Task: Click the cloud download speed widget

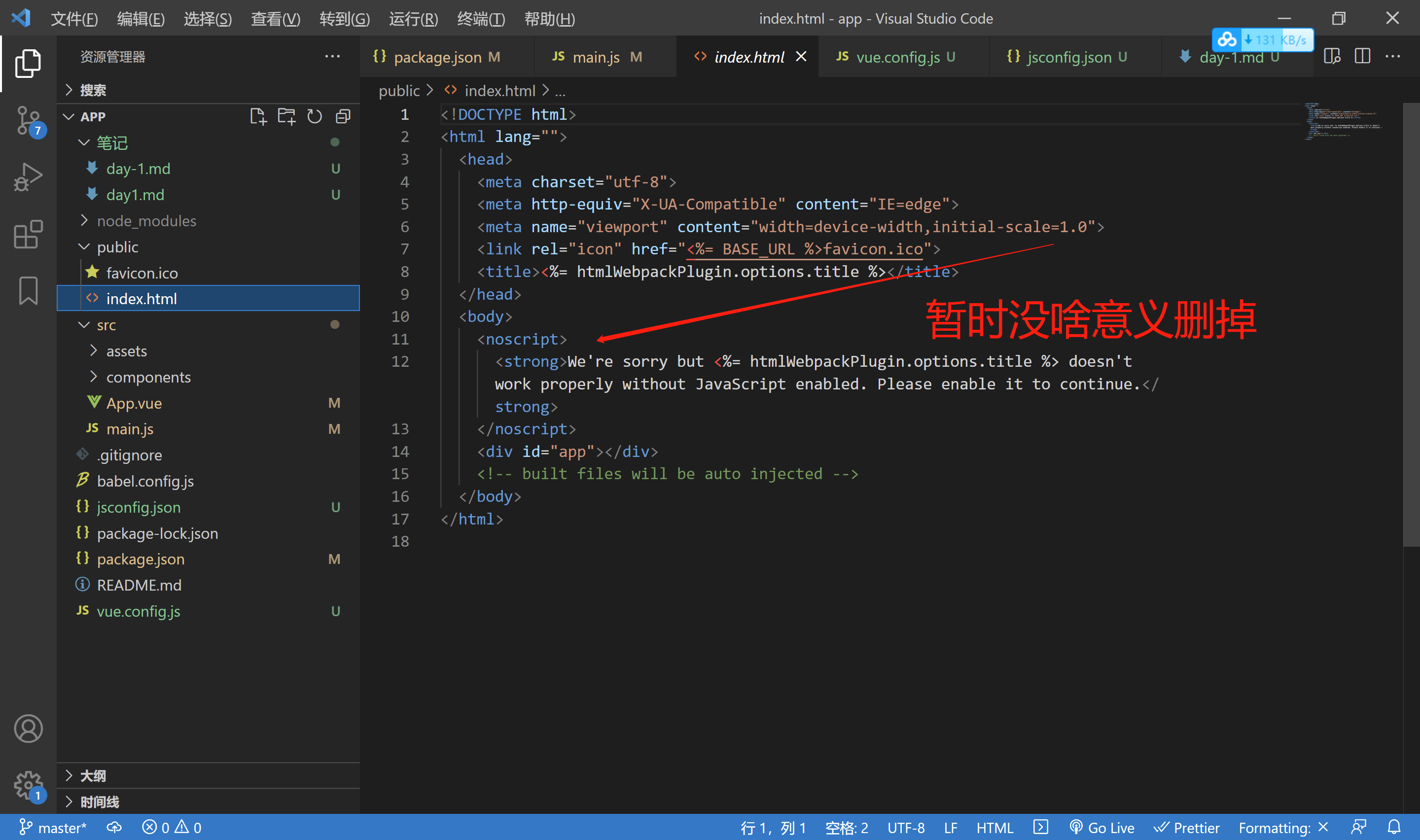Action: (1263, 39)
